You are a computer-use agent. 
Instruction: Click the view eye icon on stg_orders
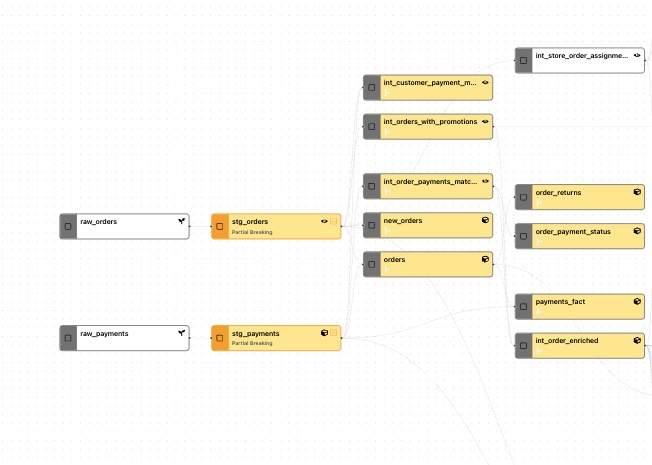pyautogui.click(x=324, y=221)
